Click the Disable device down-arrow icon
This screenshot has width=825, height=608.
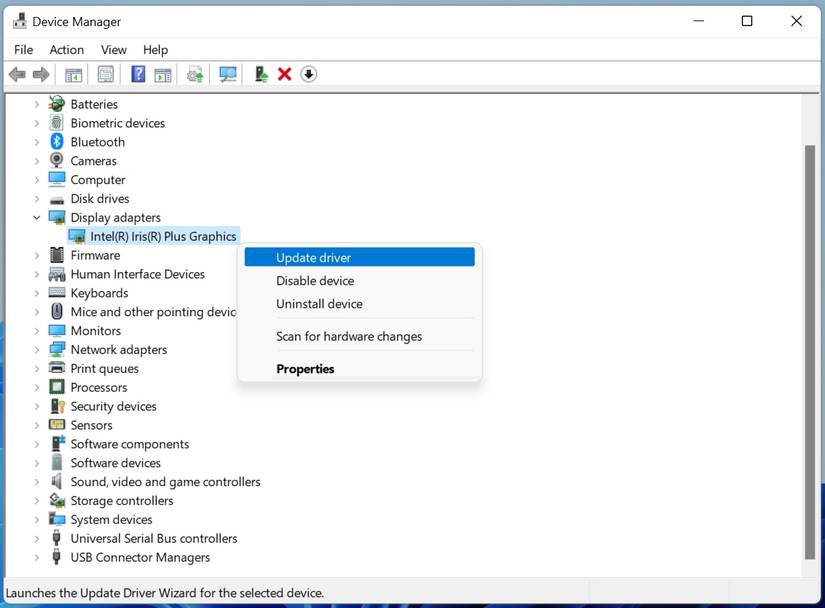click(309, 74)
